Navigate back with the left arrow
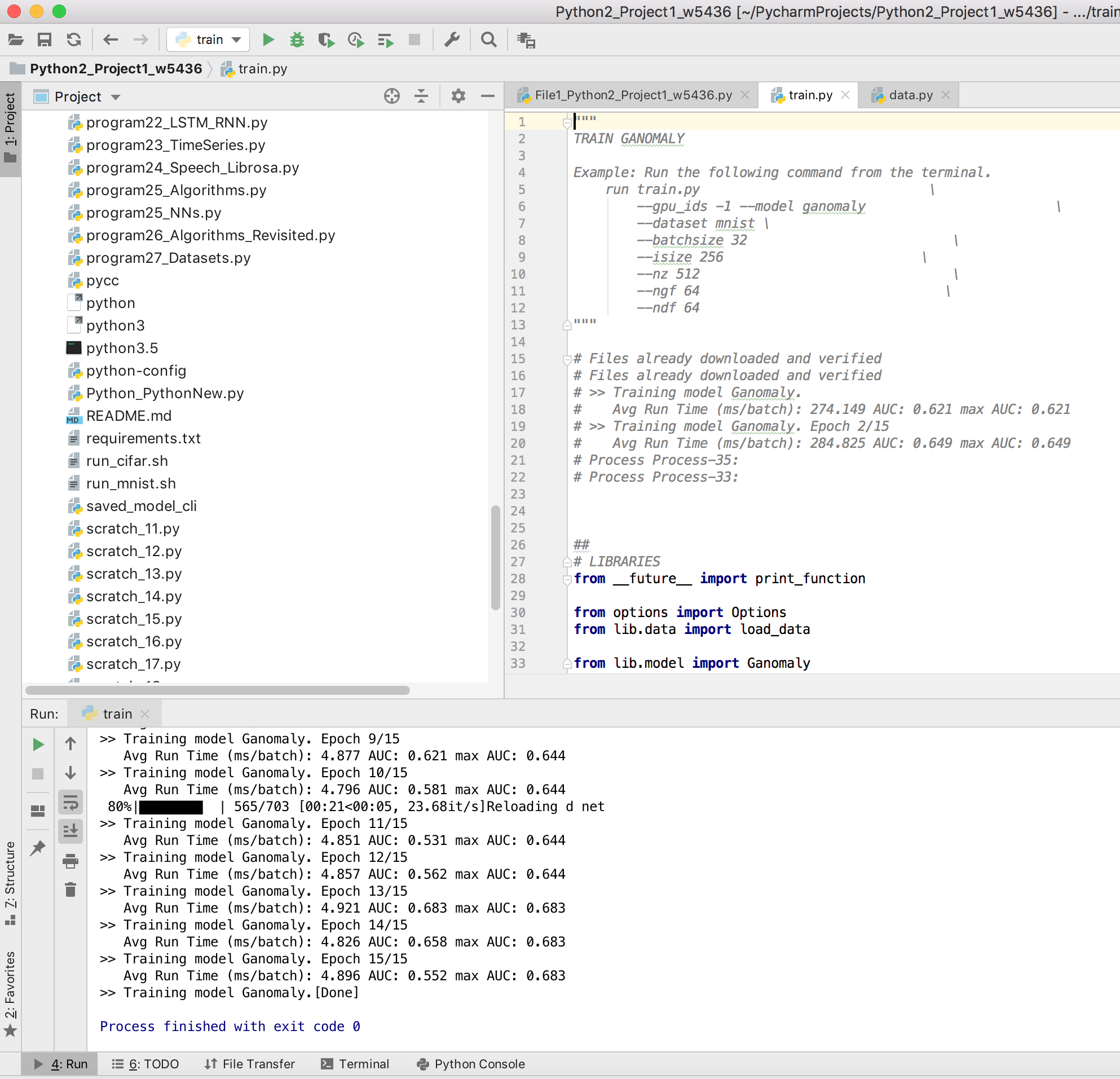 111,39
